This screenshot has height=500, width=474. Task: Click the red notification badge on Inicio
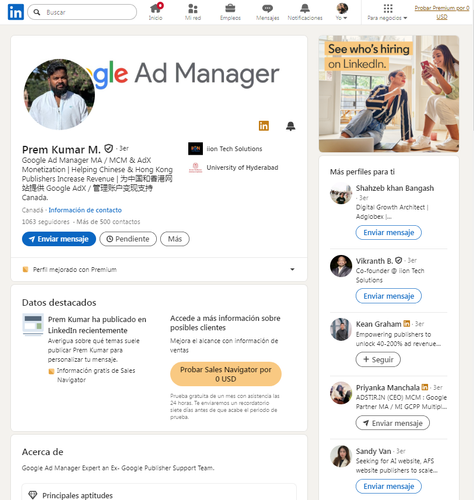coord(160,5)
